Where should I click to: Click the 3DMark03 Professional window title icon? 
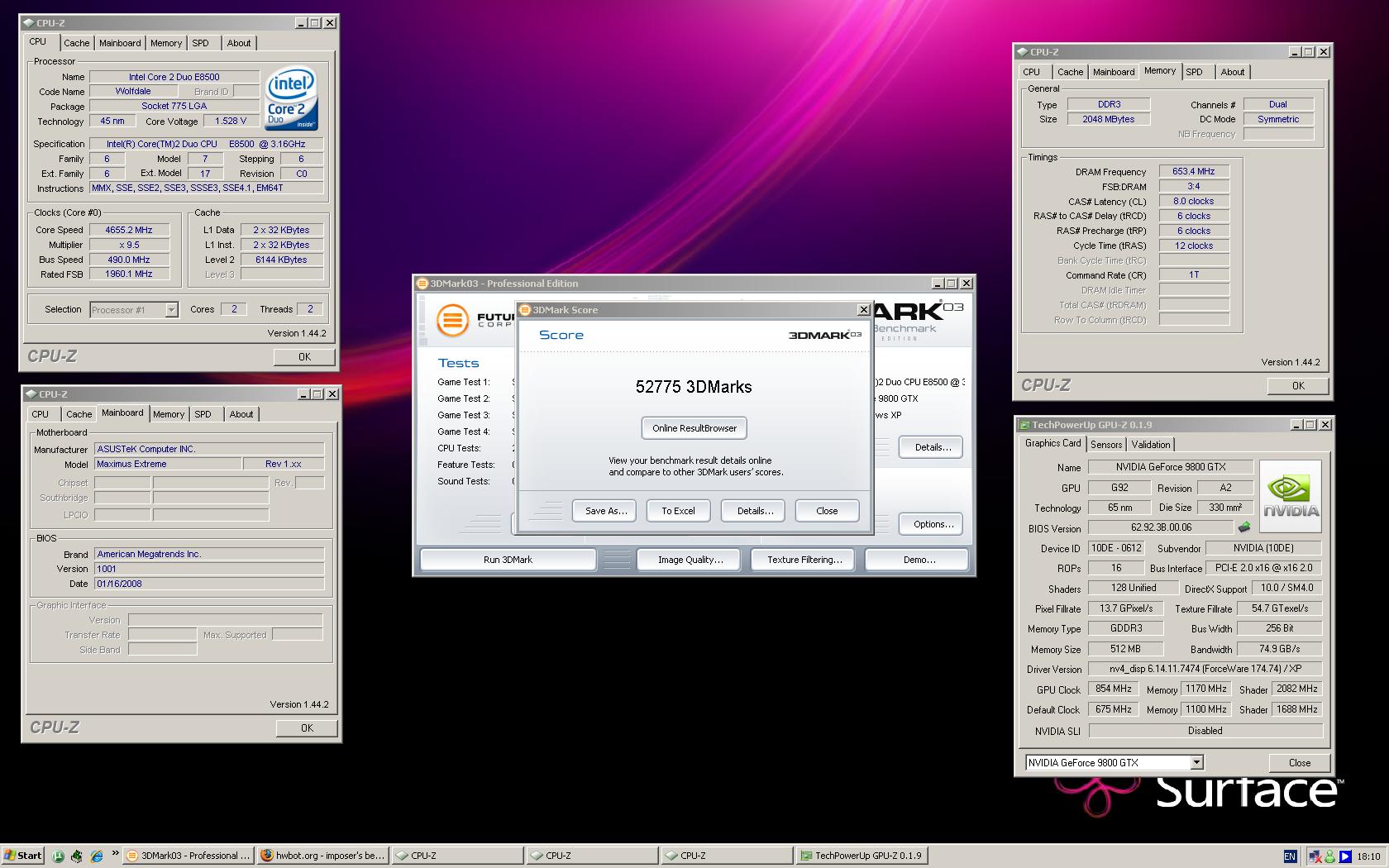pyautogui.click(x=422, y=284)
